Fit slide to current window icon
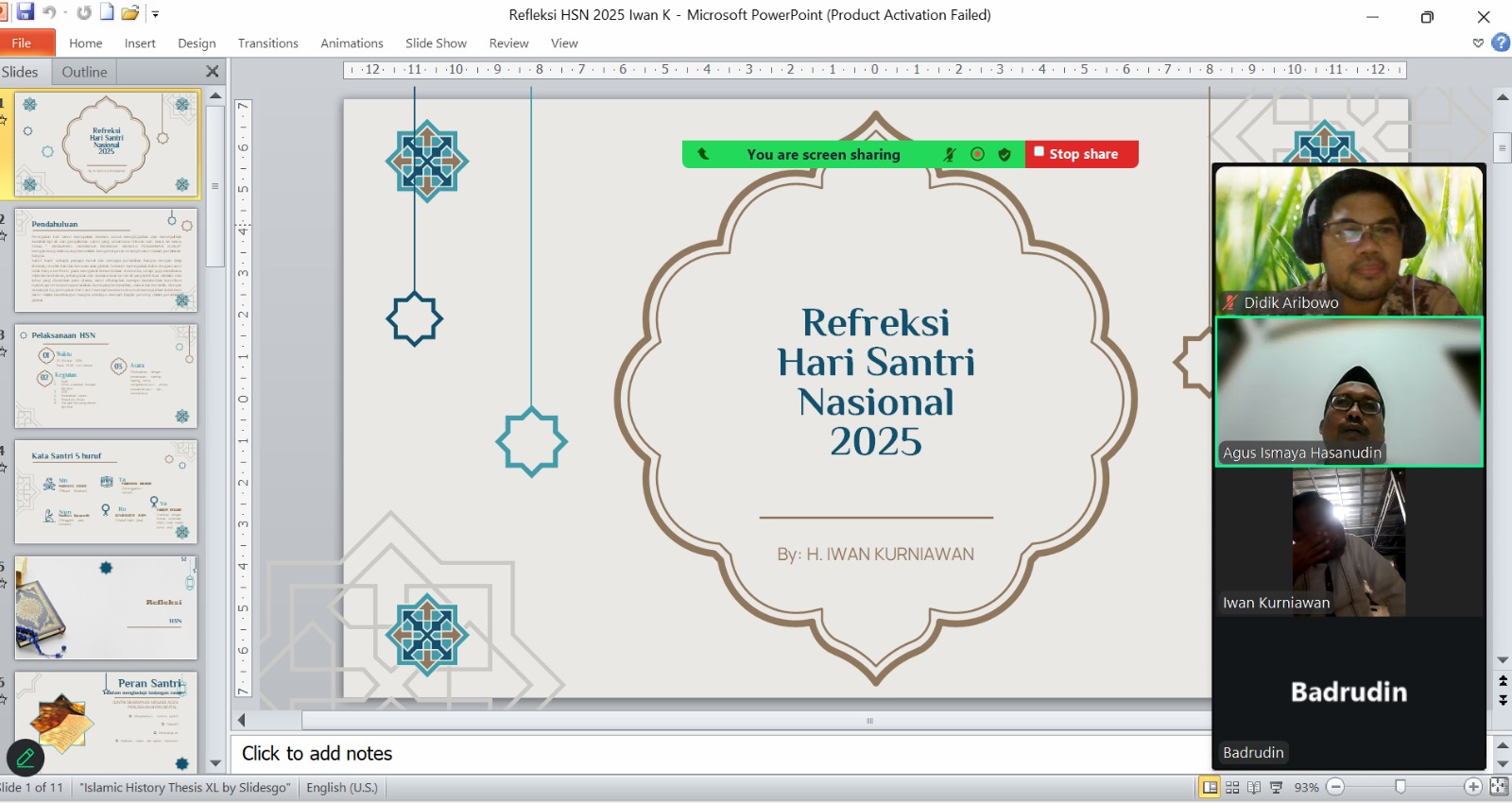This screenshot has width=1512, height=803. pyautogui.click(x=1499, y=787)
